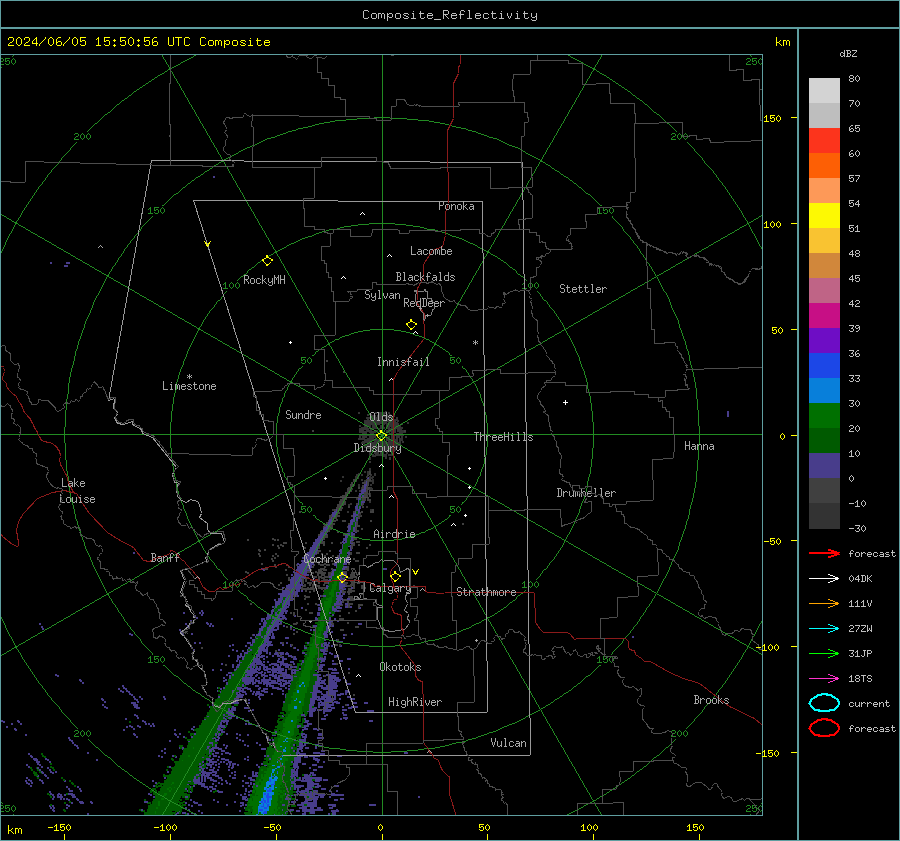This screenshot has width=900, height=841.
Task: Click the RockyMH station label
Action: click(264, 280)
